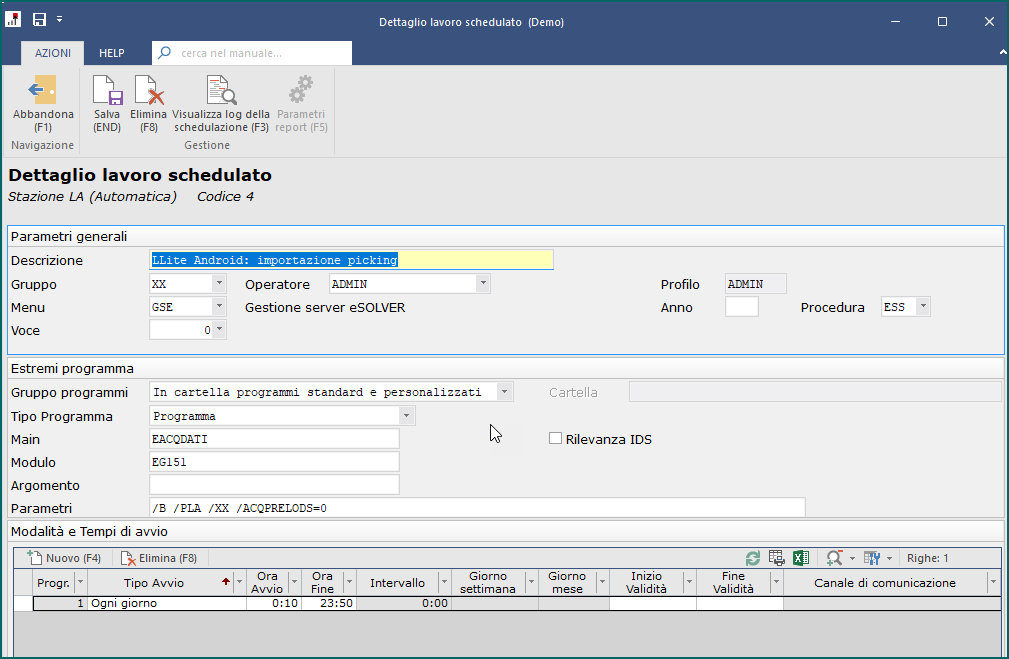
Task: Switch to the AZIONI tab
Action: click(53, 53)
